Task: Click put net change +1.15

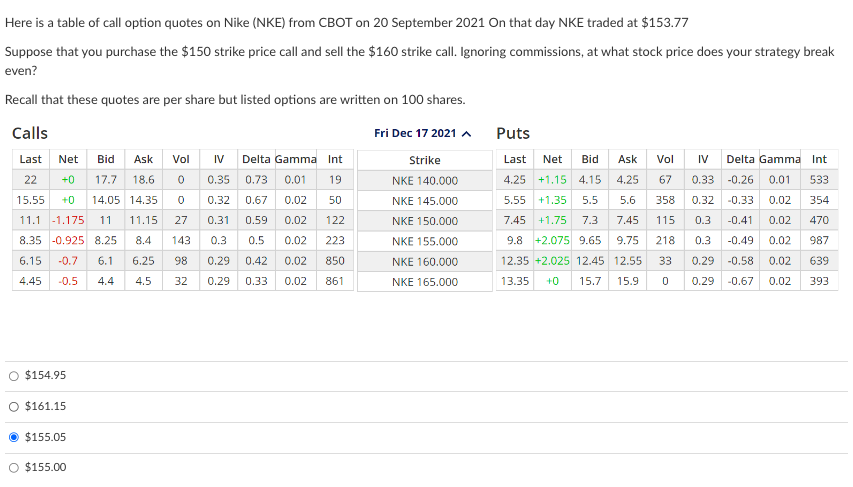Action: click(x=552, y=180)
